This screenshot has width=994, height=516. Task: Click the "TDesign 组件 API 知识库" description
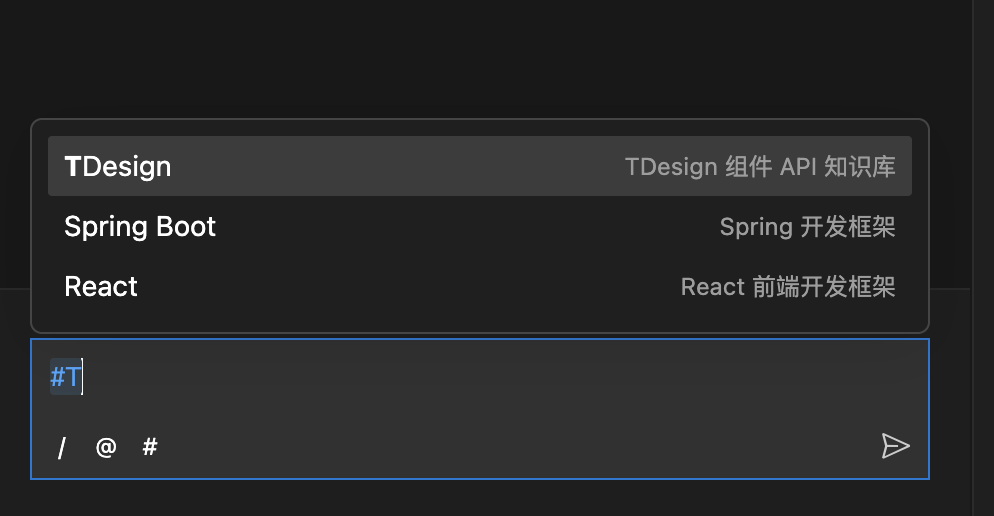click(x=760, y=167)
